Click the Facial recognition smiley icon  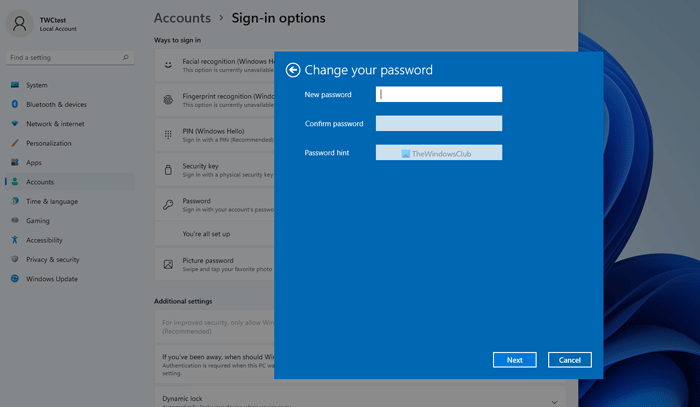point(168,65)
